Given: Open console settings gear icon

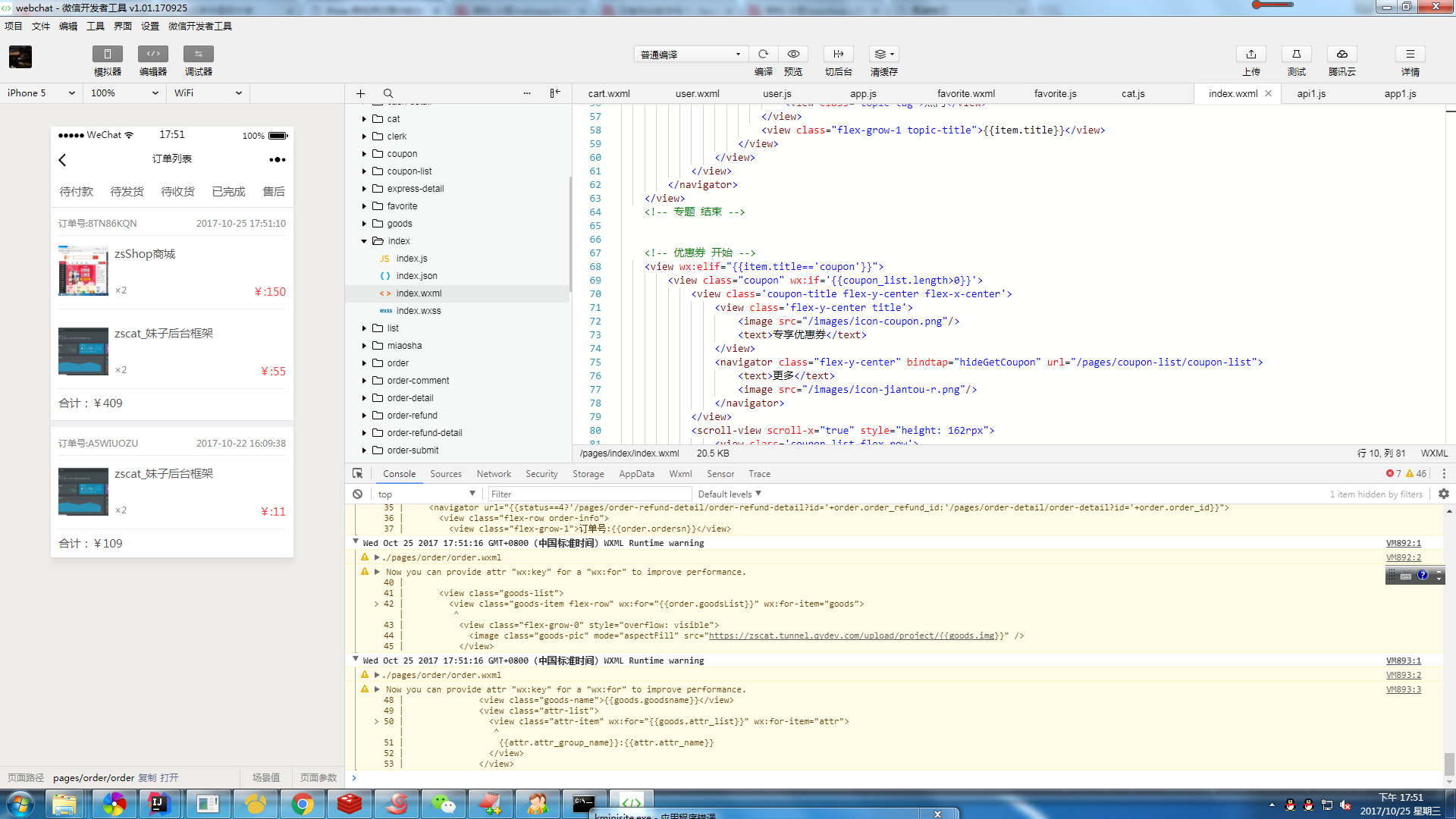Looking at the screenshot, I should 1443,494.
